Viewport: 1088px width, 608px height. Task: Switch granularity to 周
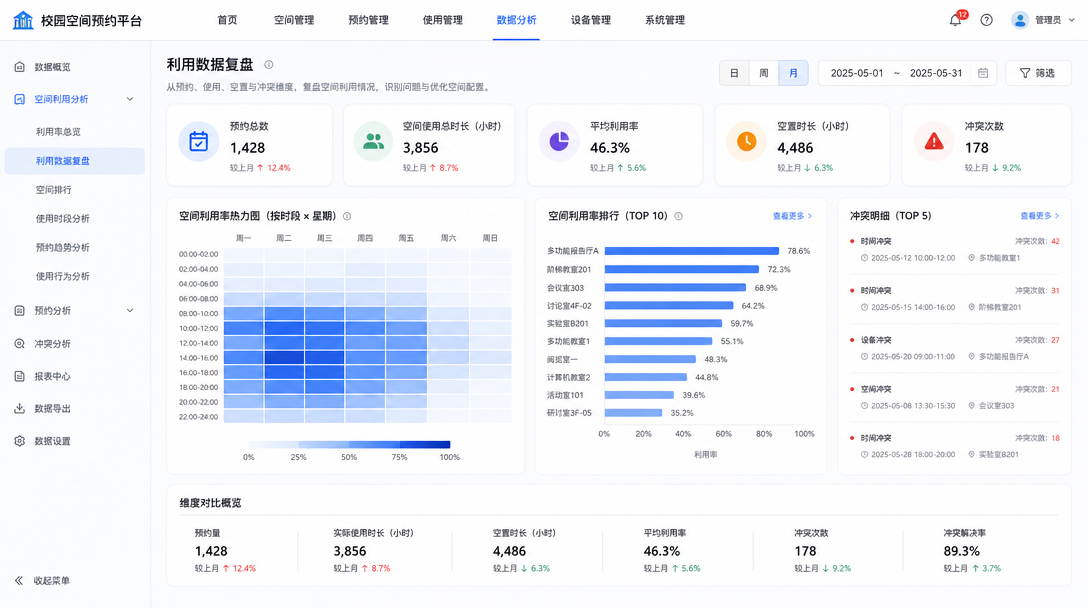pos(763,73)
